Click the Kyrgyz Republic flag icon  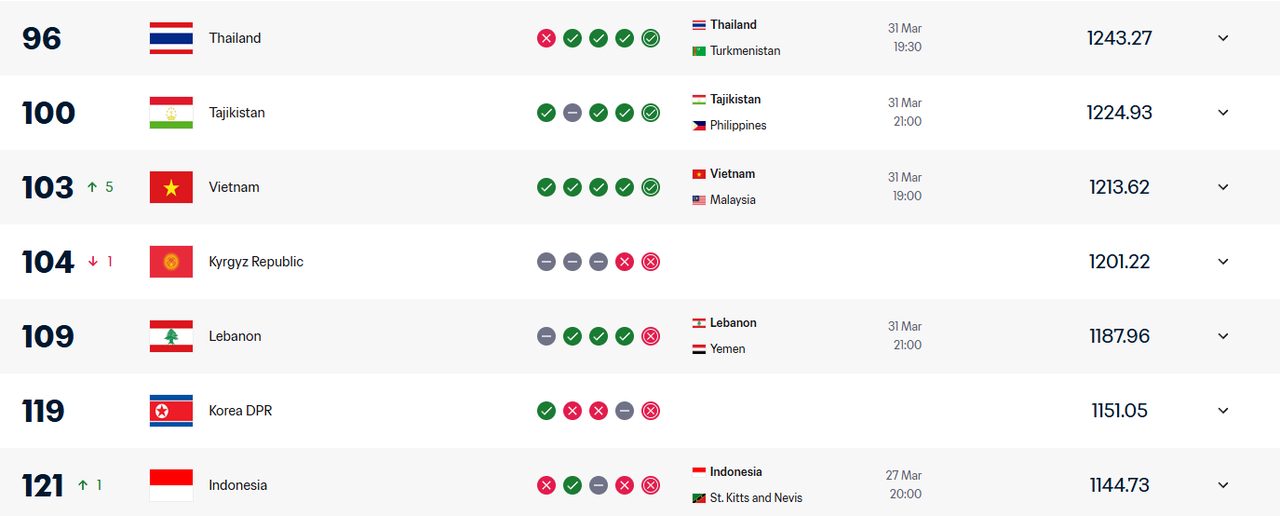171,262
